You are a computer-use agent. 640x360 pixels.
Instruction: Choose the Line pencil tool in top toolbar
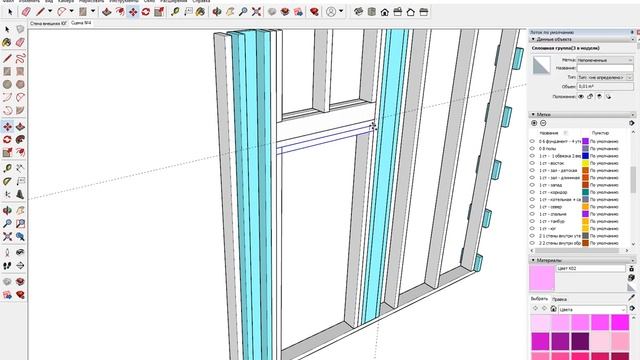tap(40, 12)
